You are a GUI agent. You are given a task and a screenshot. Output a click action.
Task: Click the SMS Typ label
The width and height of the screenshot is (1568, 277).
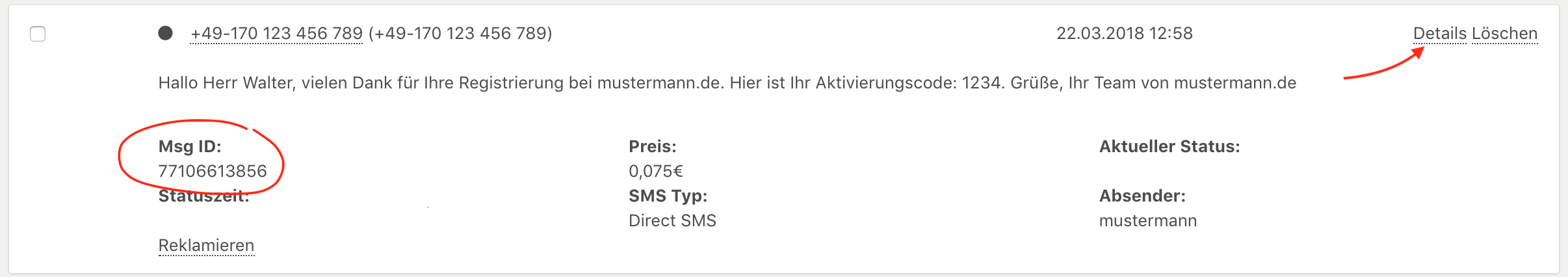(x=668, y=196)
